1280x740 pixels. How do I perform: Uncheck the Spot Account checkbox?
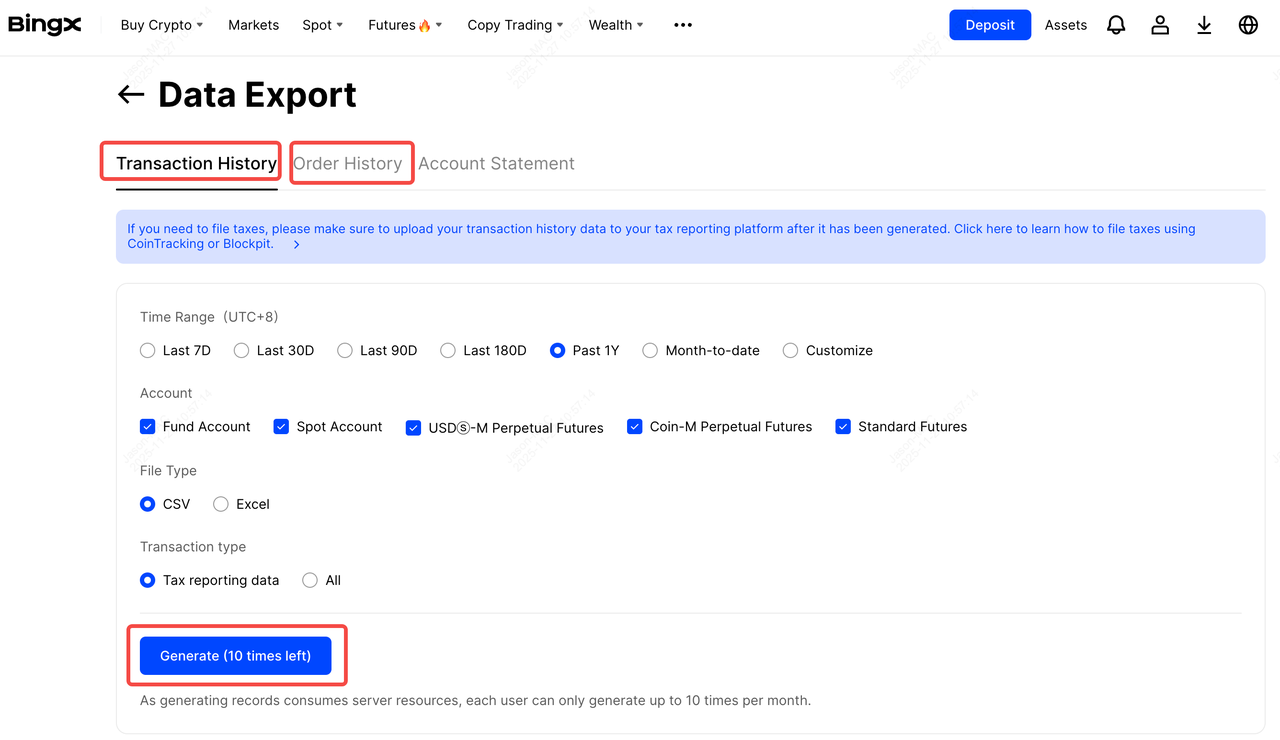pyautogui.click(x=281, y=427)
